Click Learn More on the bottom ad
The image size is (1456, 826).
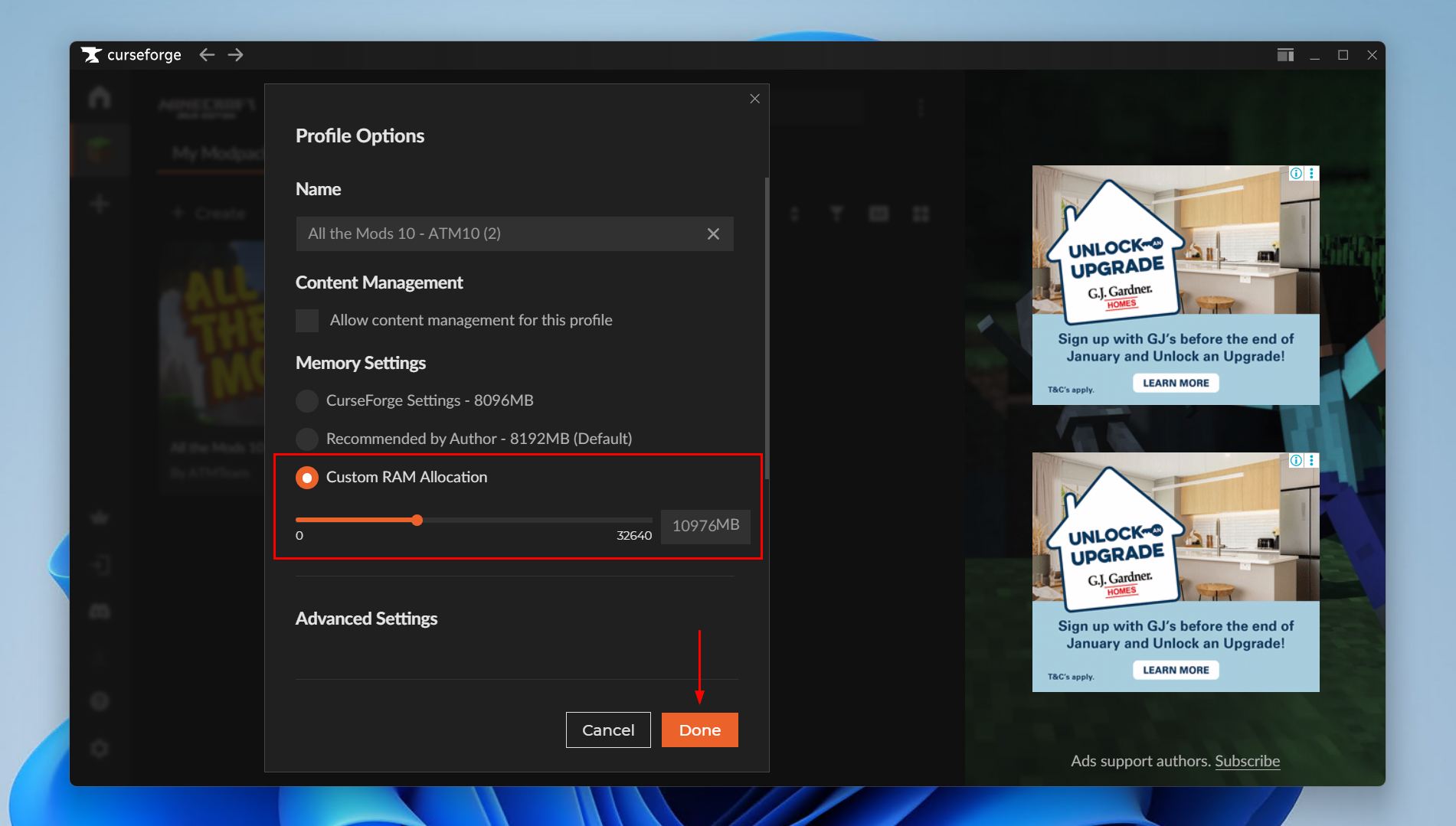click(x=1176, y=670)
